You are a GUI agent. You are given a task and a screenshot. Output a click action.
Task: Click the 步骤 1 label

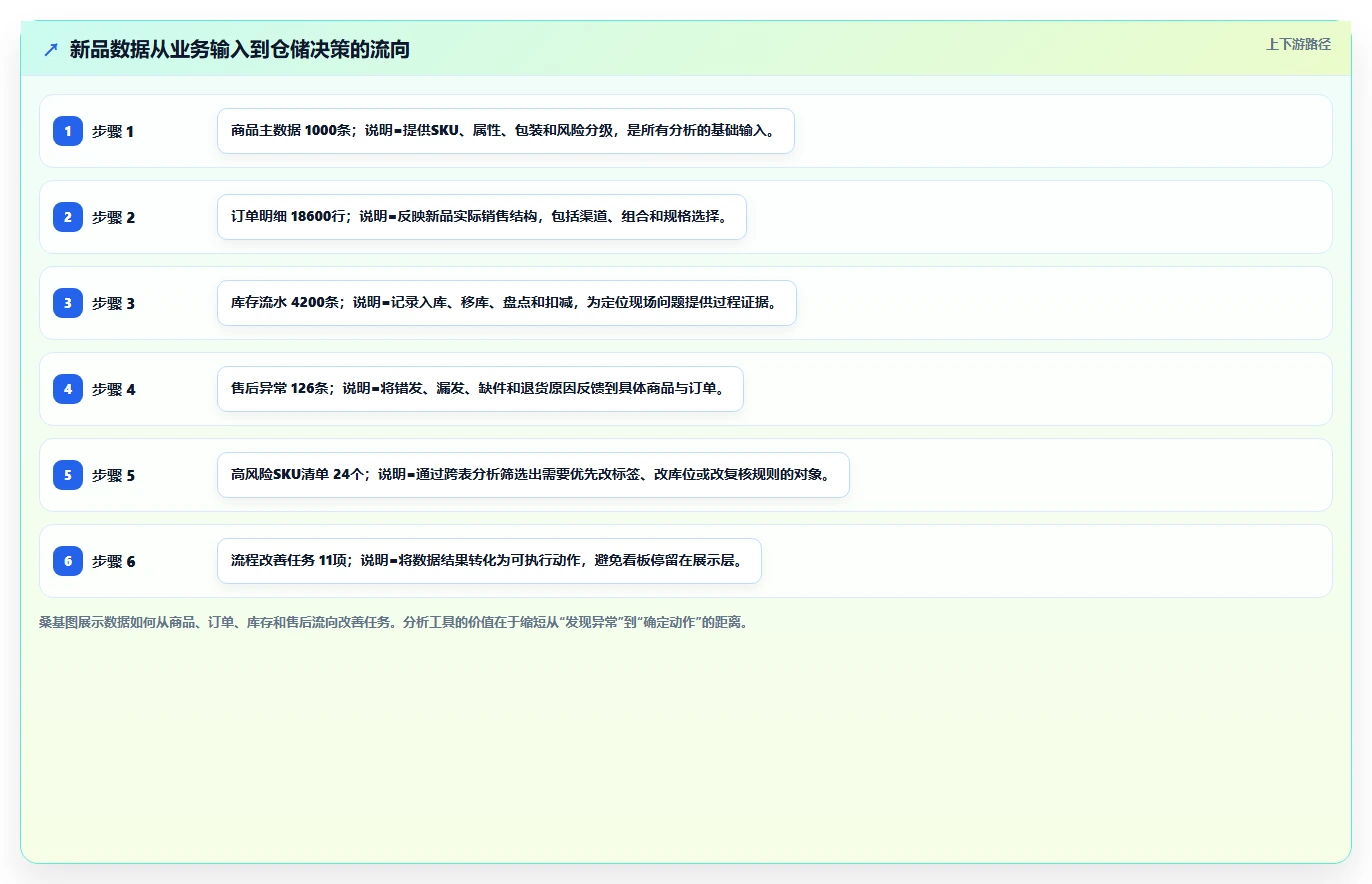point(113,131)
